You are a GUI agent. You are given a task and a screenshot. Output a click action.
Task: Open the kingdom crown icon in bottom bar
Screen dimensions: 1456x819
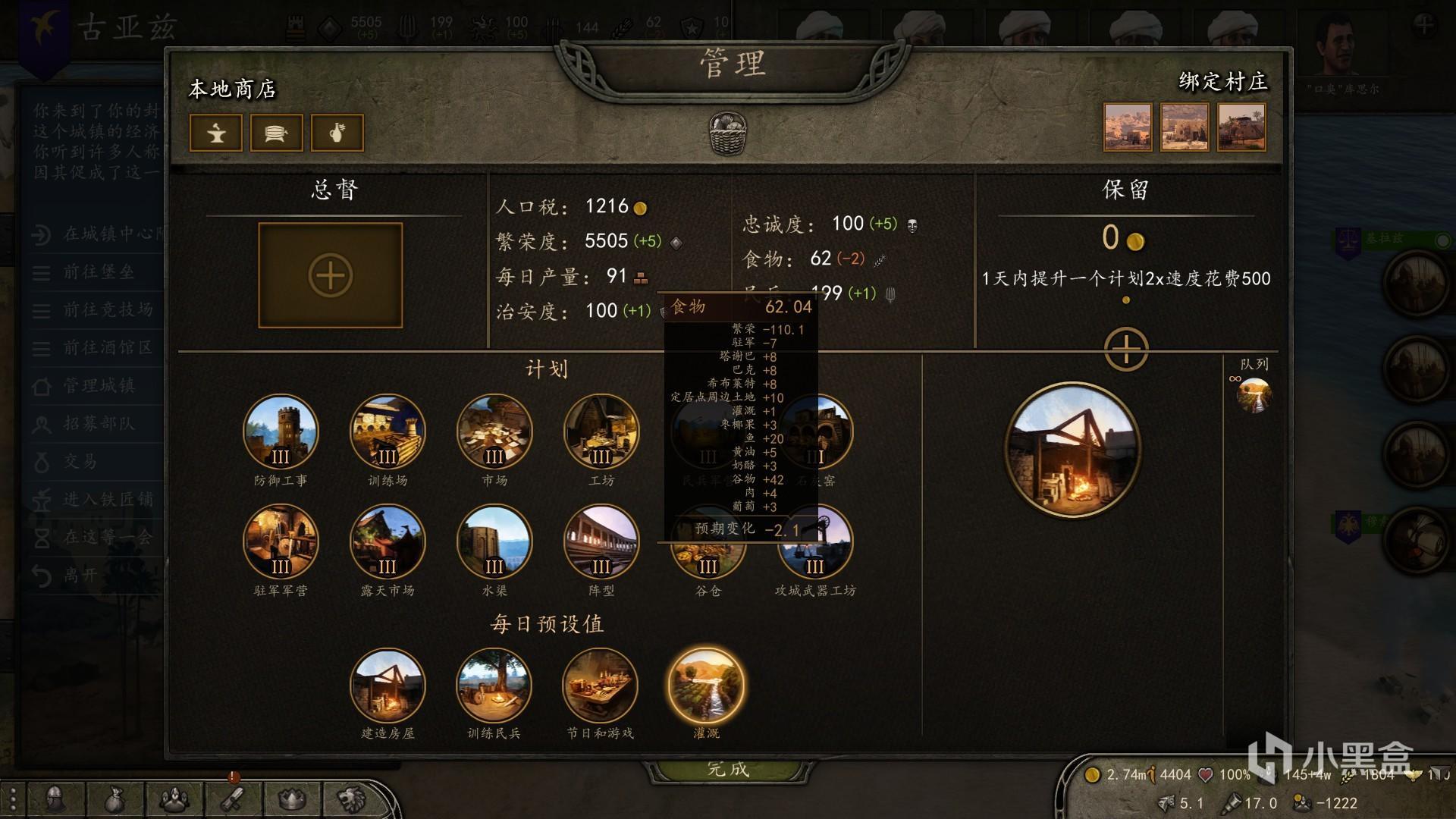coord(293,799)
